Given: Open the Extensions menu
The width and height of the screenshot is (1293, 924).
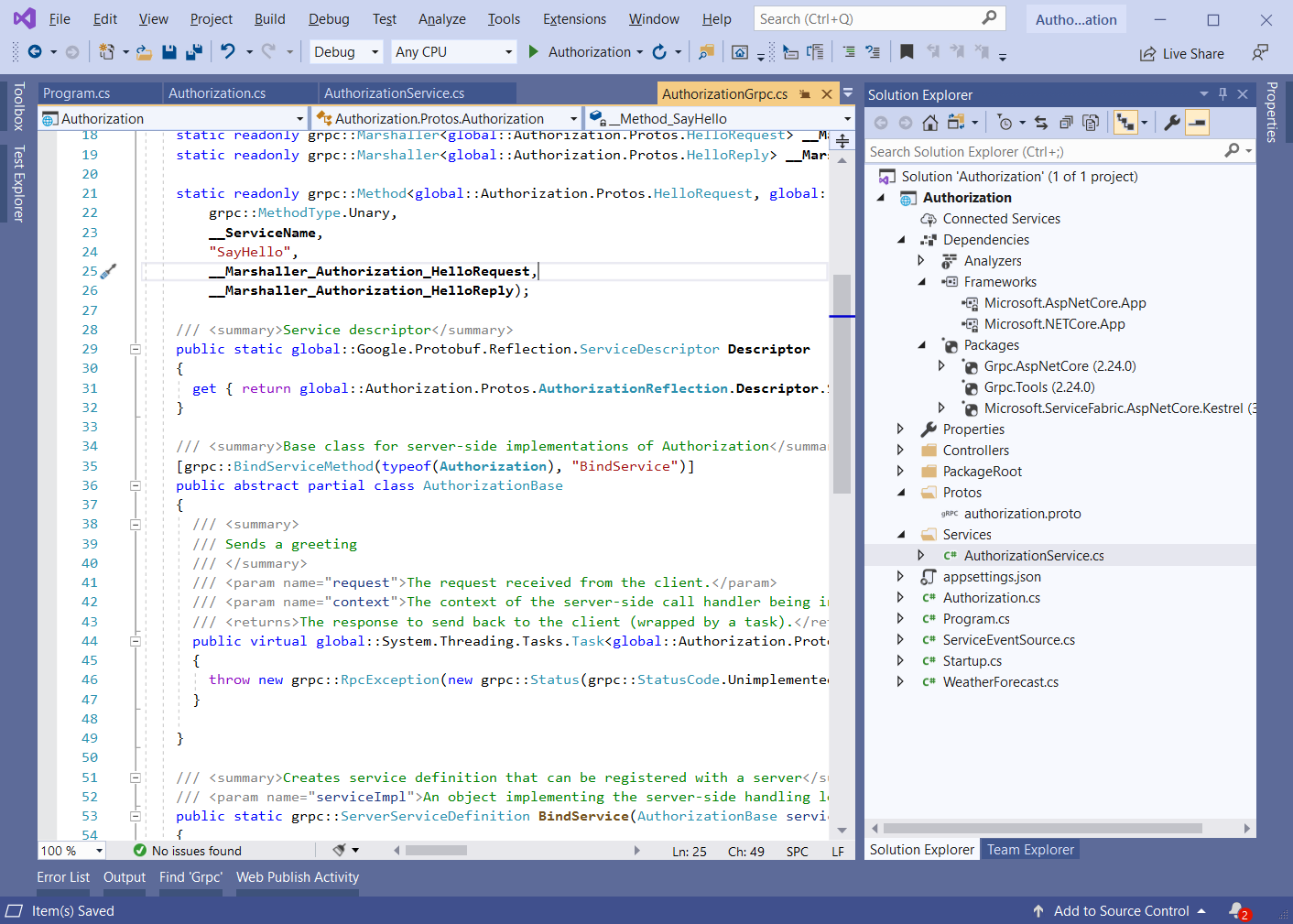Looking at the screenshot, I should tap(574, 18).
